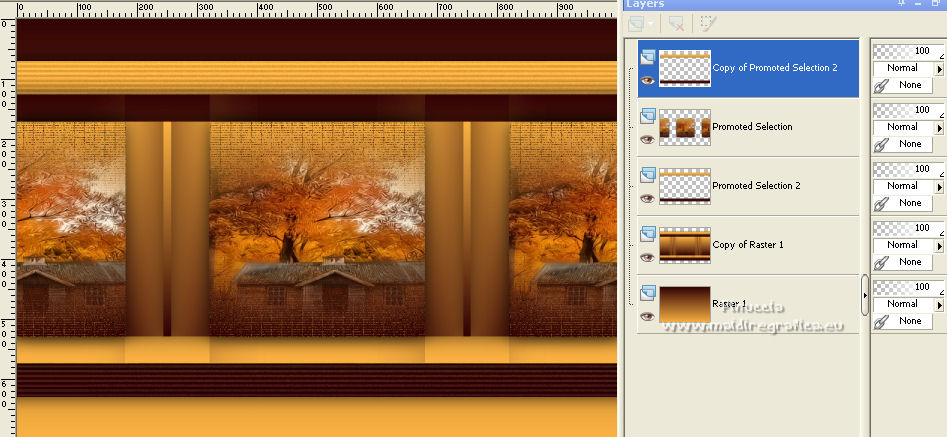Click the Delete Layer toolbar icon
This screenshot has height=437, width=947.
point(676,24)
